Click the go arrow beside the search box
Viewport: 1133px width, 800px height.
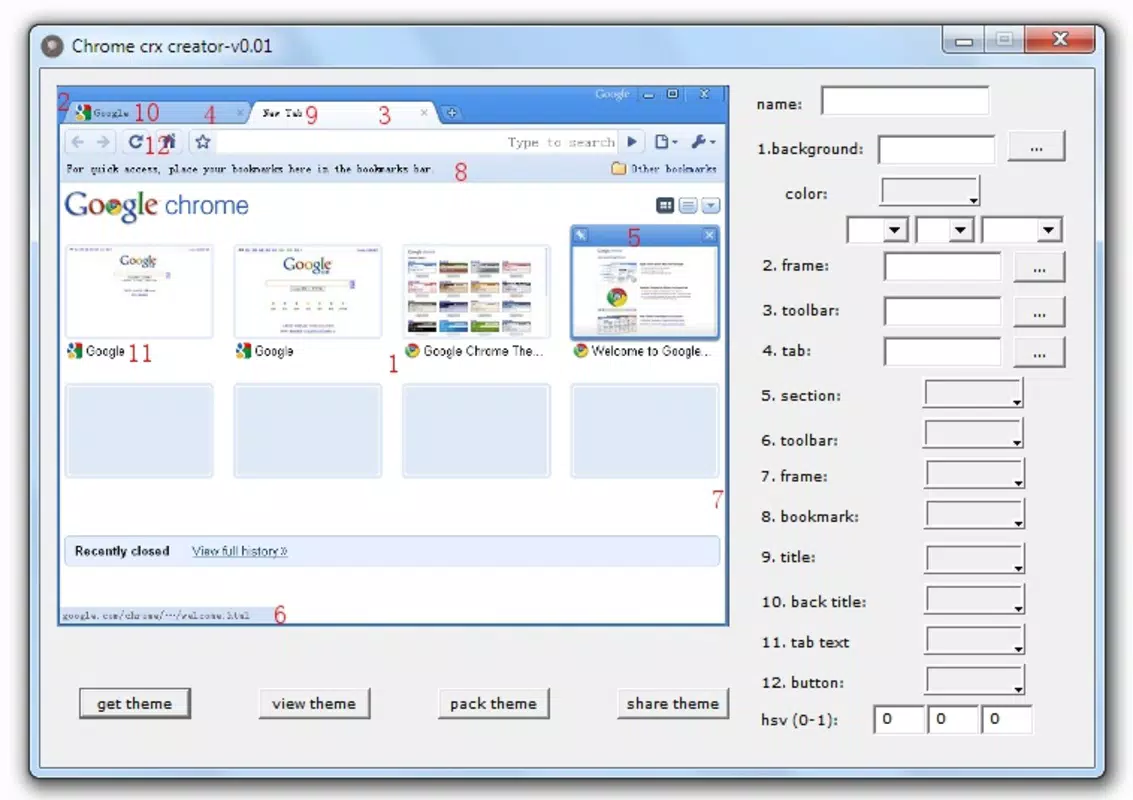[632, 142]
